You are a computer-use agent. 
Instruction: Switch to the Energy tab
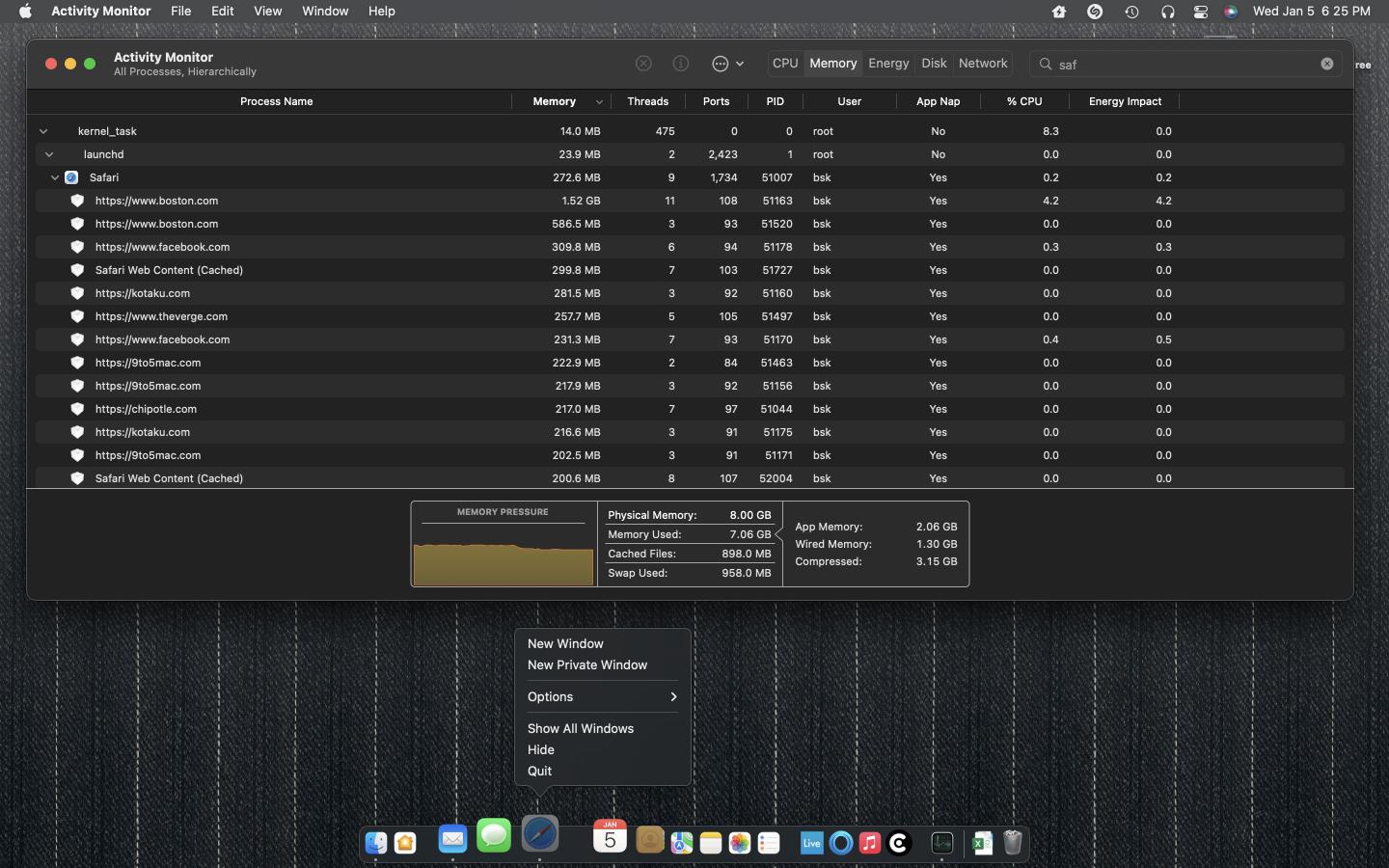click(x=888, y=64)
